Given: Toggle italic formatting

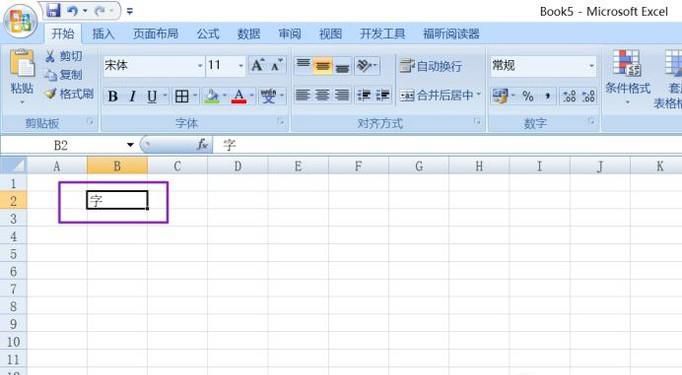Looking at the screenshot, I should (133, 96).
